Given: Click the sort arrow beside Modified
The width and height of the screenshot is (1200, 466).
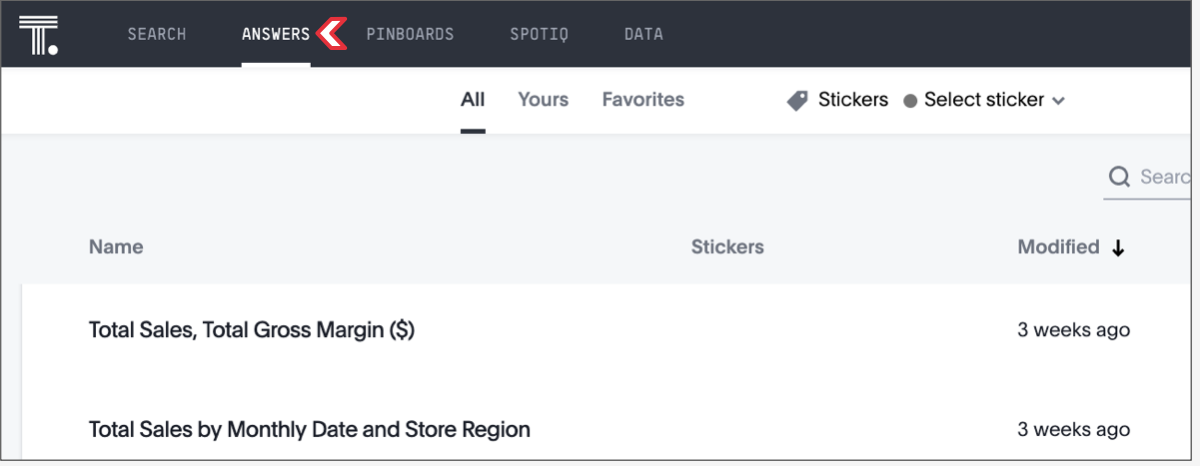Looking at the screenshot, I should [1118, 248].
